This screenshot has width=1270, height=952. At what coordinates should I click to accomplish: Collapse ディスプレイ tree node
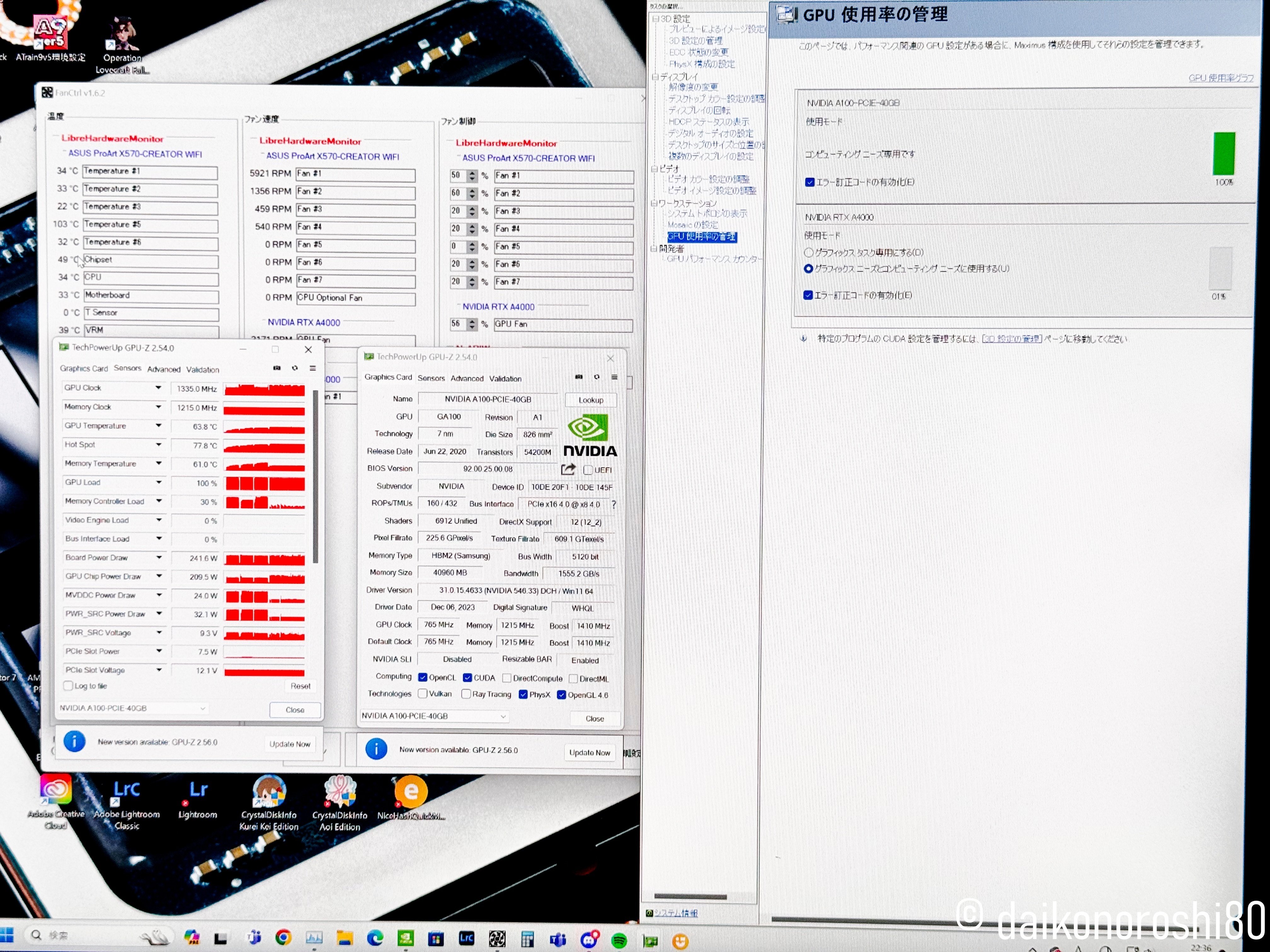click(x=655, y=76)
